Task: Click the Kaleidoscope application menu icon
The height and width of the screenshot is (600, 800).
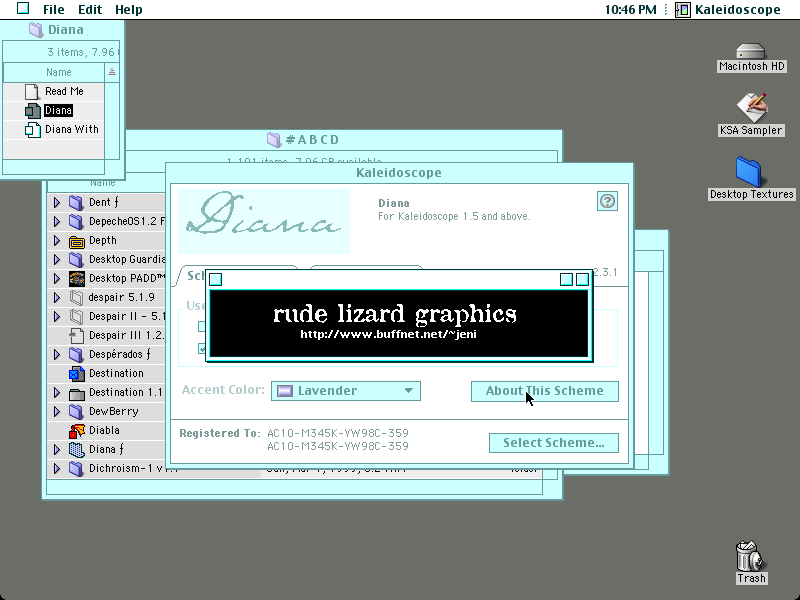Action: point(683,9)
